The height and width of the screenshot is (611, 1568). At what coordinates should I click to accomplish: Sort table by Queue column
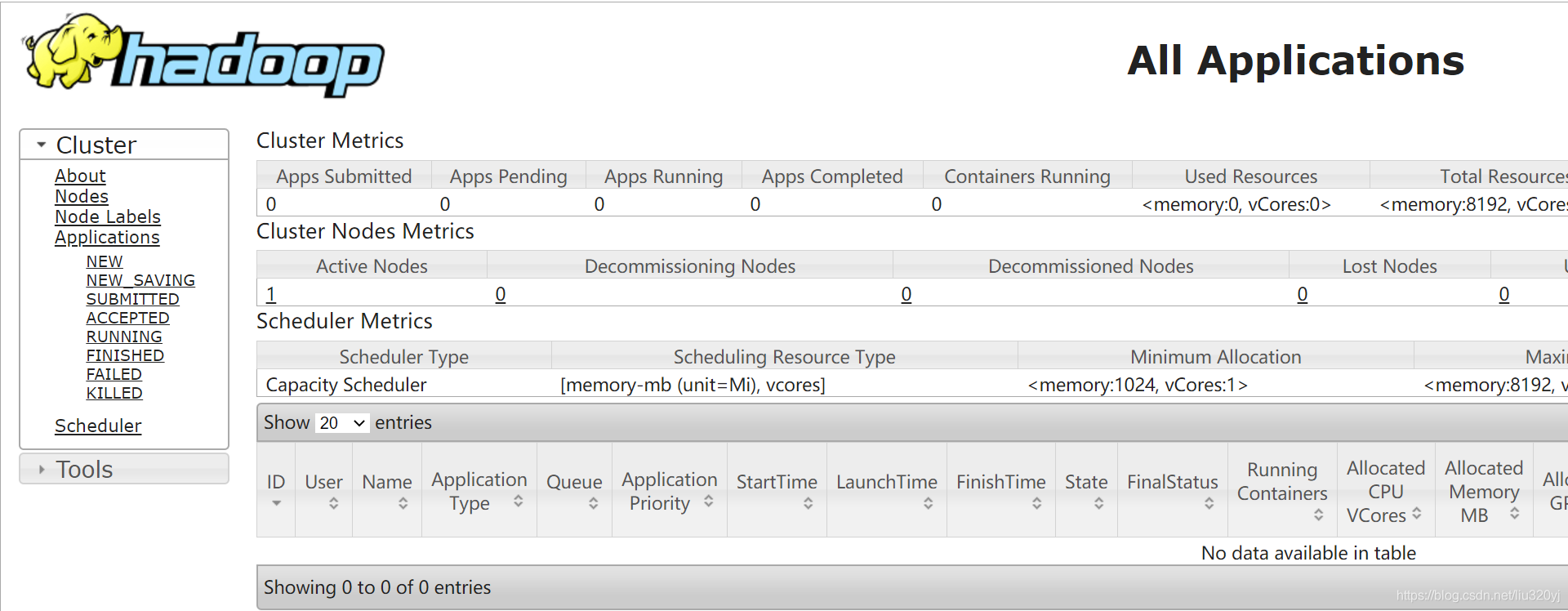pos(574,489)
